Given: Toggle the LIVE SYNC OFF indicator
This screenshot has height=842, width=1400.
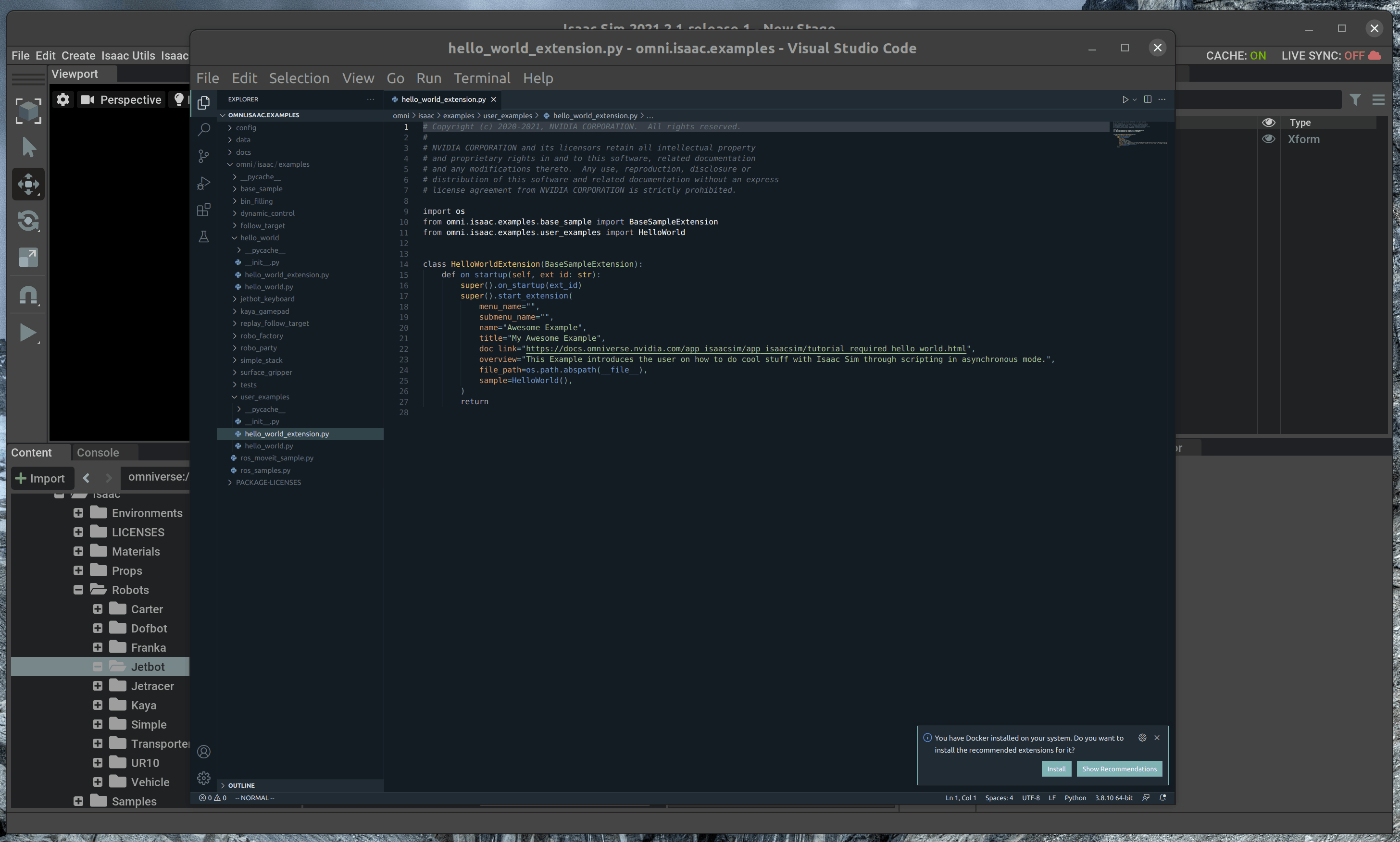Looking at the screenshot, I should point(1331,56).
